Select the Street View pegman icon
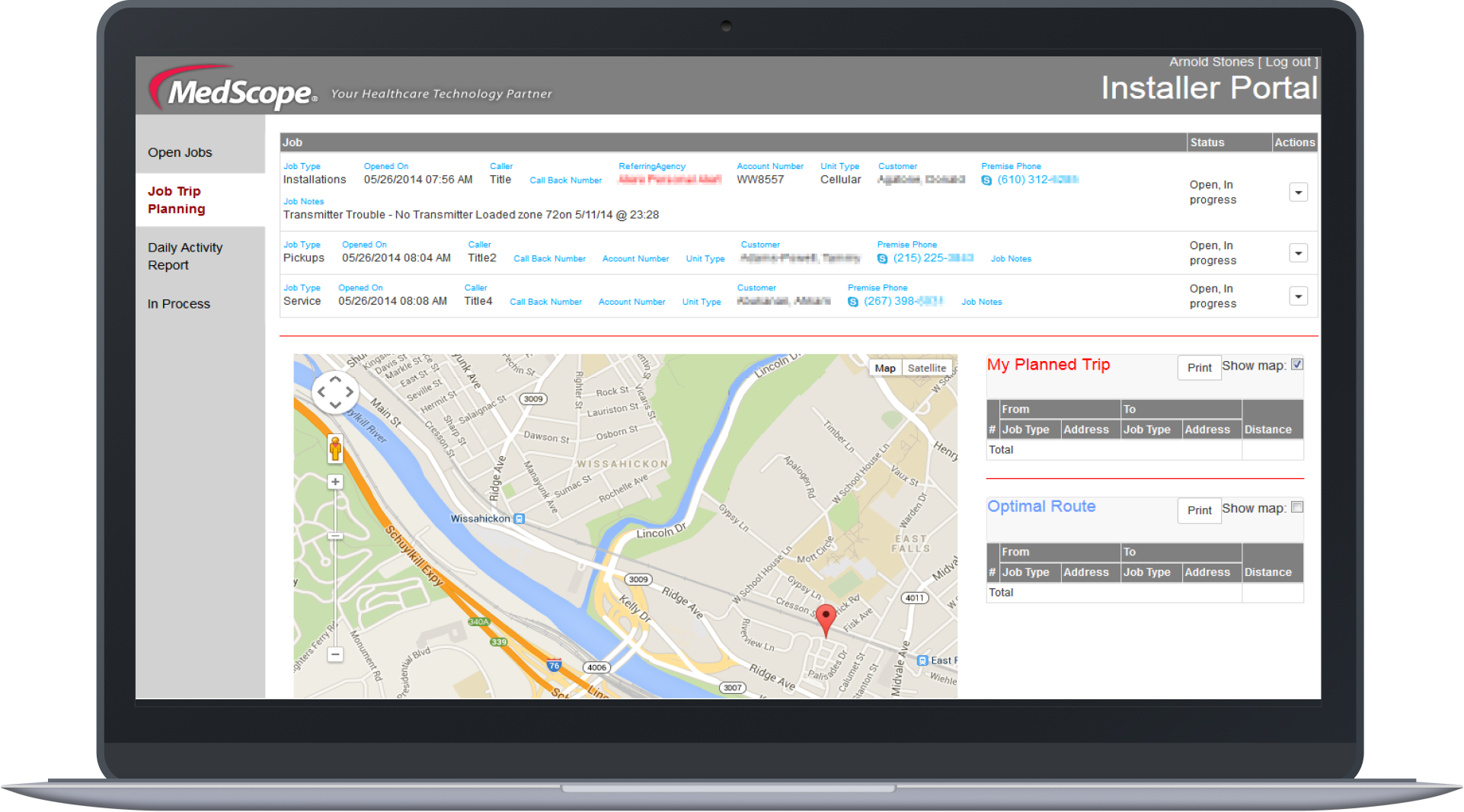Image resolution: width=1464 pixels, height=812 pixels. (x=335, y=449)
